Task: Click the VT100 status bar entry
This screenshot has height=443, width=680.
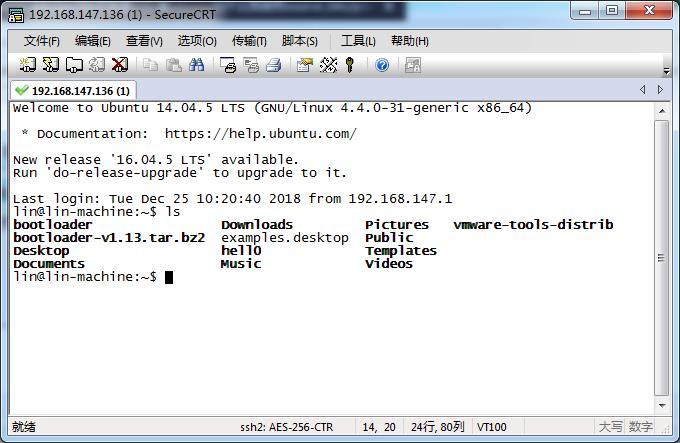Action: [x=491, y=427]
